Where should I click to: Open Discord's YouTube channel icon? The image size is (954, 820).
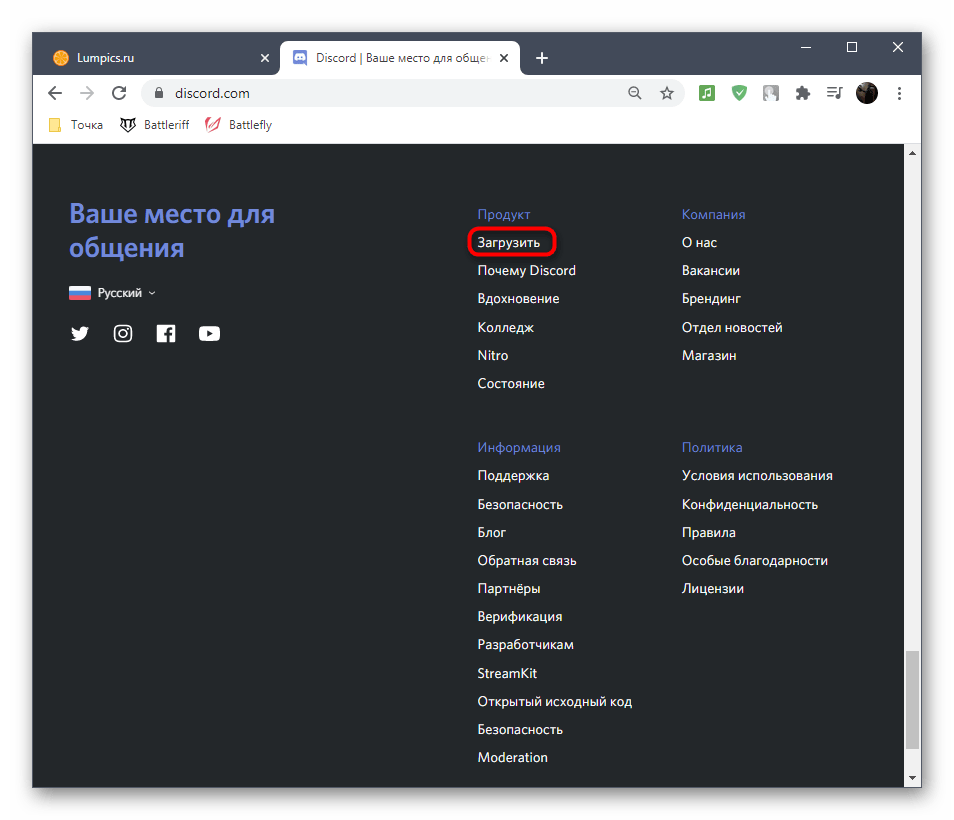[x=209, y=334]
